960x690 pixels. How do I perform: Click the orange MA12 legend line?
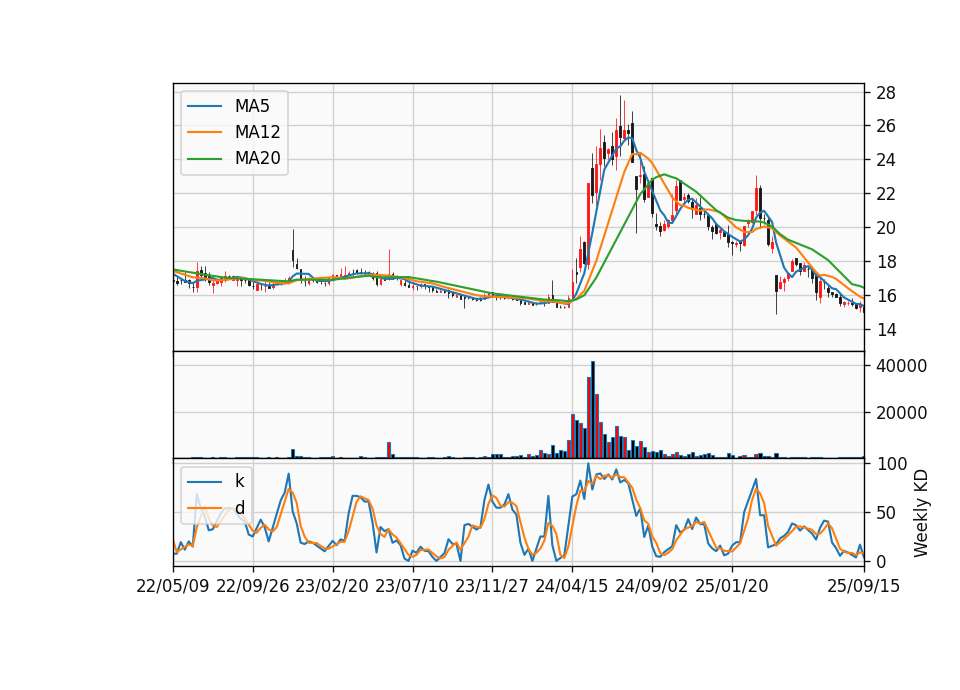[204, 132]
